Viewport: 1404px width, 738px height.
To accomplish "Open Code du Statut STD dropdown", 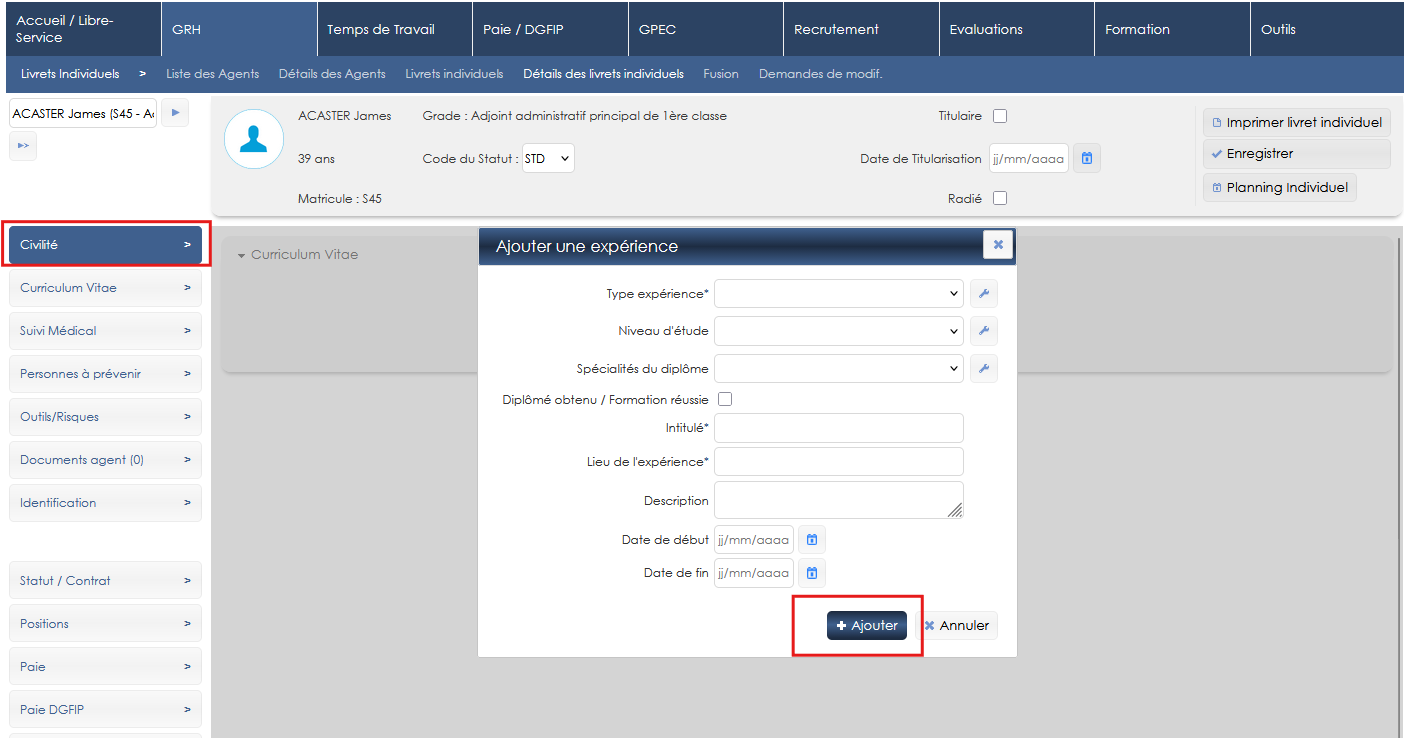I will 548,158.
